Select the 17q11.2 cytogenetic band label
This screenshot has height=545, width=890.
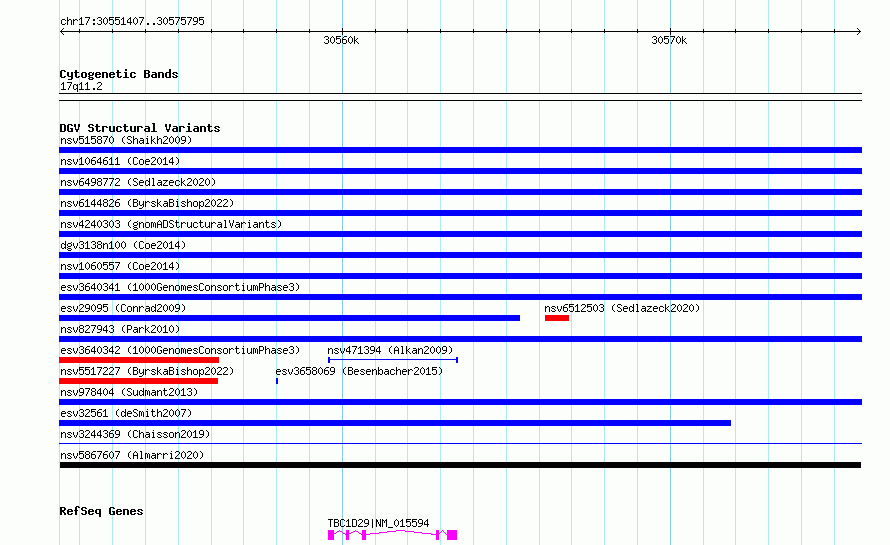pos(81,86)
